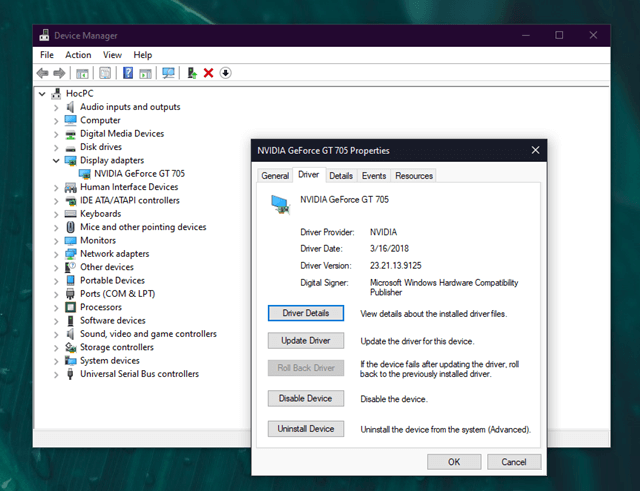Image resolution: width=640 pixels, height=491 pixels.
Task: Click driver version 23.21.13.9125 text
Action: (x=396, y=266)
